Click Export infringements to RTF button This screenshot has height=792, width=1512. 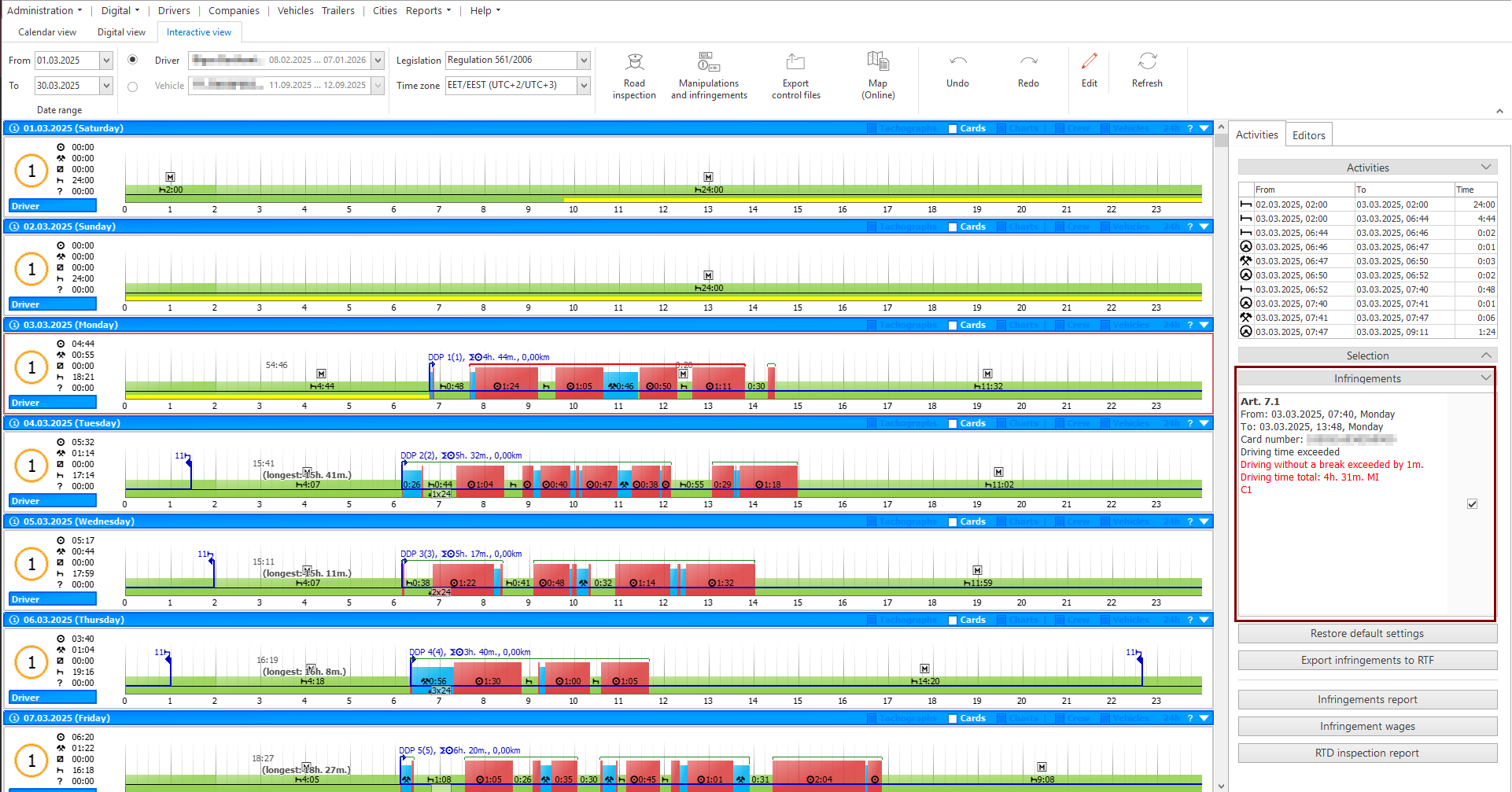click(1367, 661)
